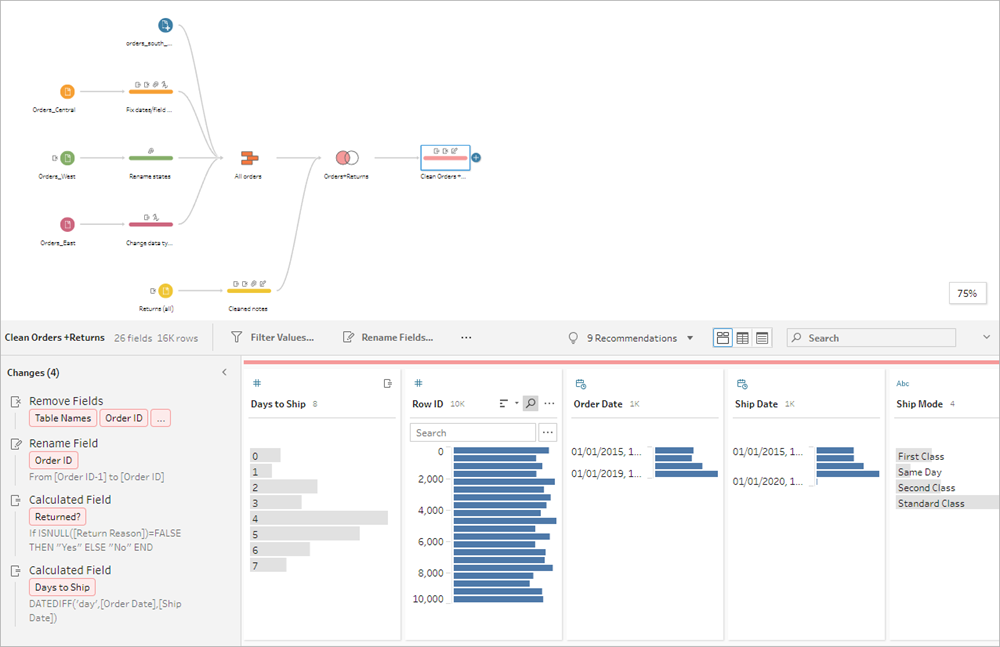Click Filter Values button
The image size is (1000, 647).
(272, 338)
